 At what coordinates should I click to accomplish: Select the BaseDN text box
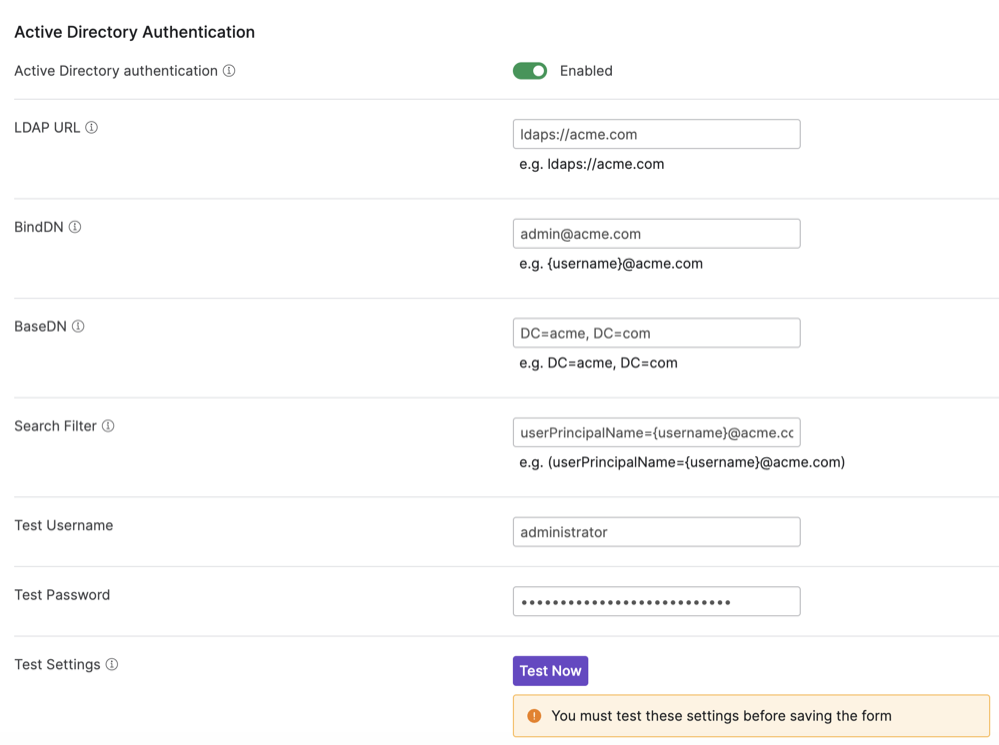pyautogui.click(x=656, y=332)
